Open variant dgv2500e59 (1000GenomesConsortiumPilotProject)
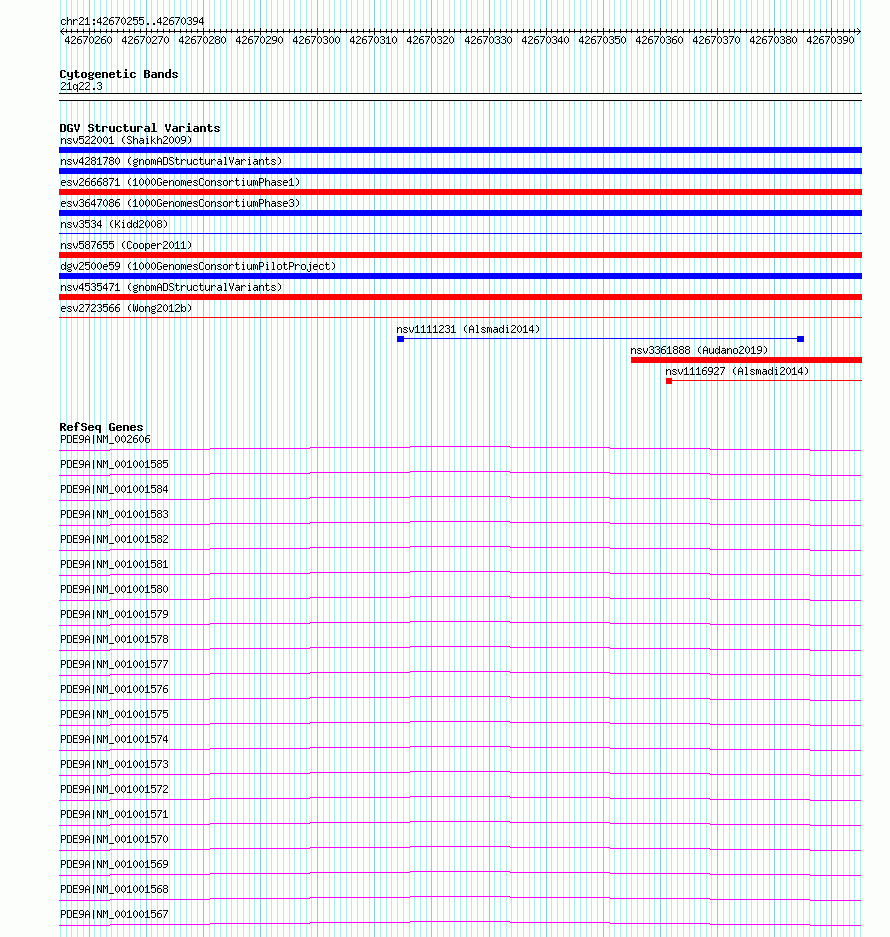 pos(198,266)
